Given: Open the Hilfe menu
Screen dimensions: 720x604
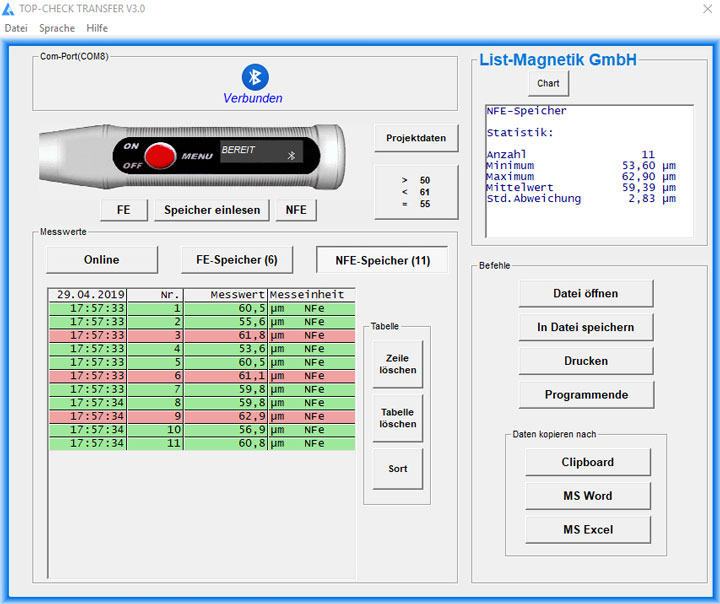Looking at the screenshot, I should click(97, 28).
